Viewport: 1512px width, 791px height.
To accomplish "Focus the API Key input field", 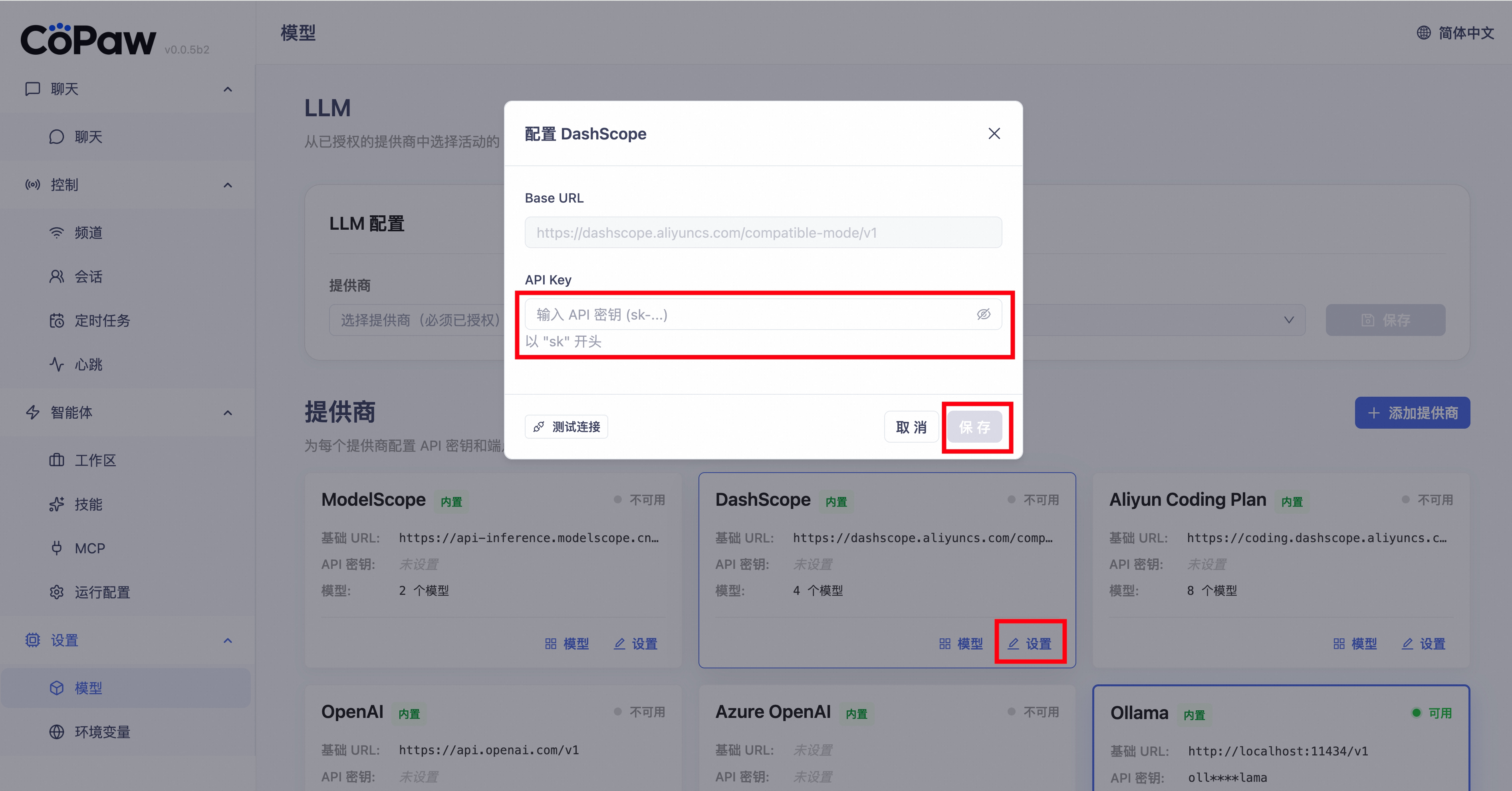I will [746, 314].
